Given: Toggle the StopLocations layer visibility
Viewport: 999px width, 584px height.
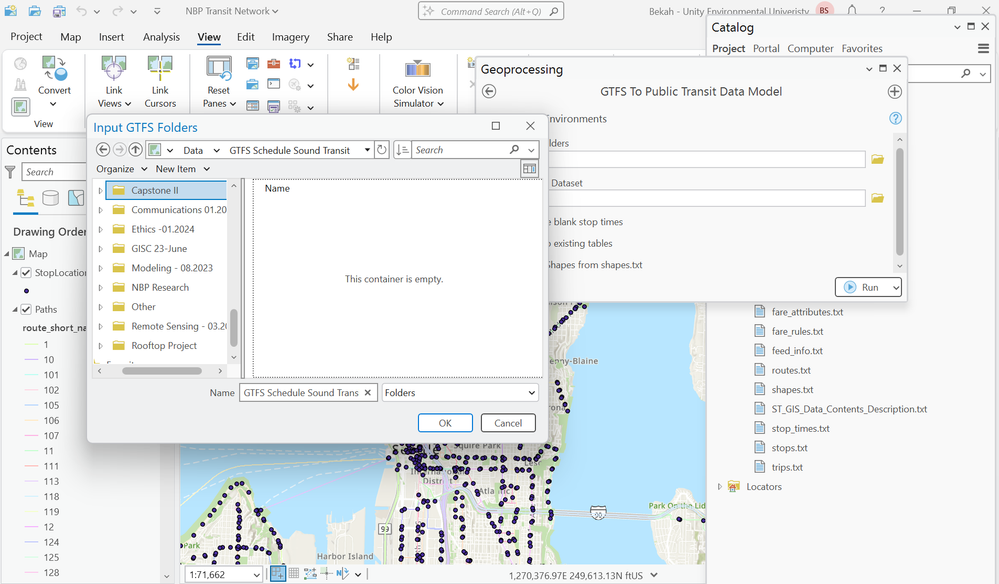Looking at the screenshot, I should pos(26,272).
